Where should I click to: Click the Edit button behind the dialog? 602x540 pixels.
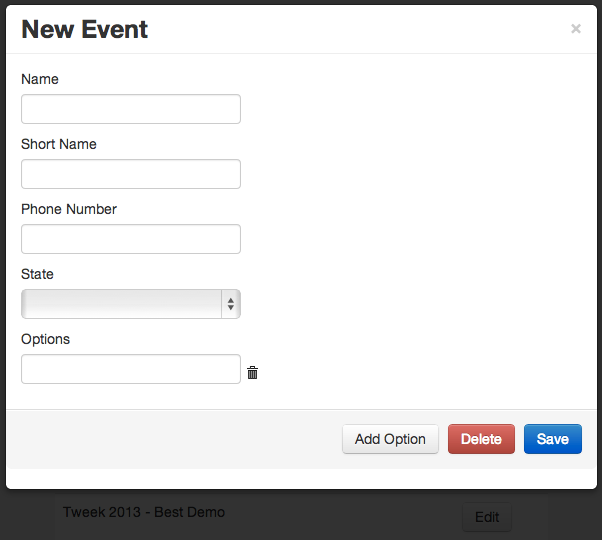click(487, 517)
